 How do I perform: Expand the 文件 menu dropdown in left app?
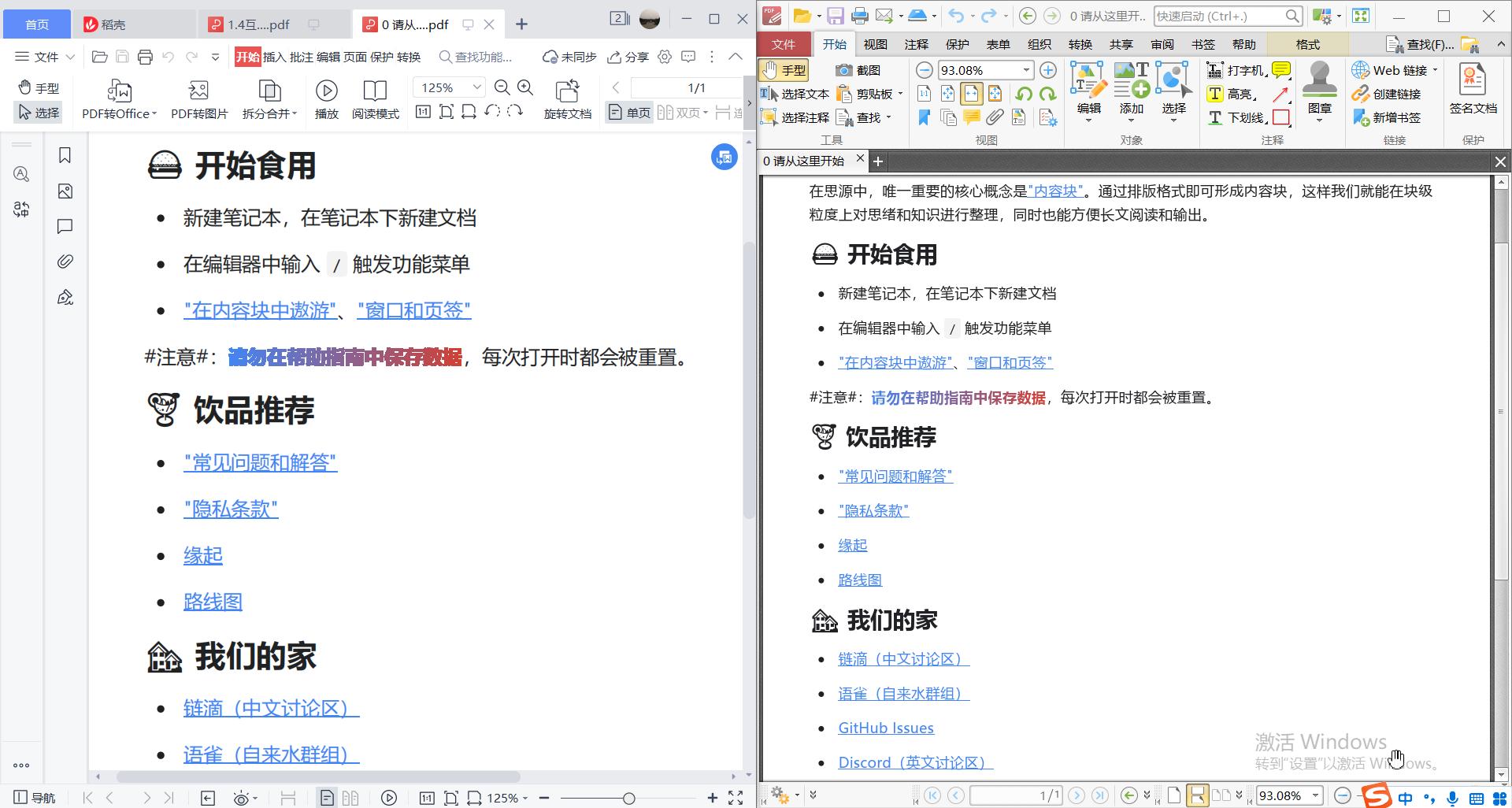pyautogui.click(x=46, y=57)
